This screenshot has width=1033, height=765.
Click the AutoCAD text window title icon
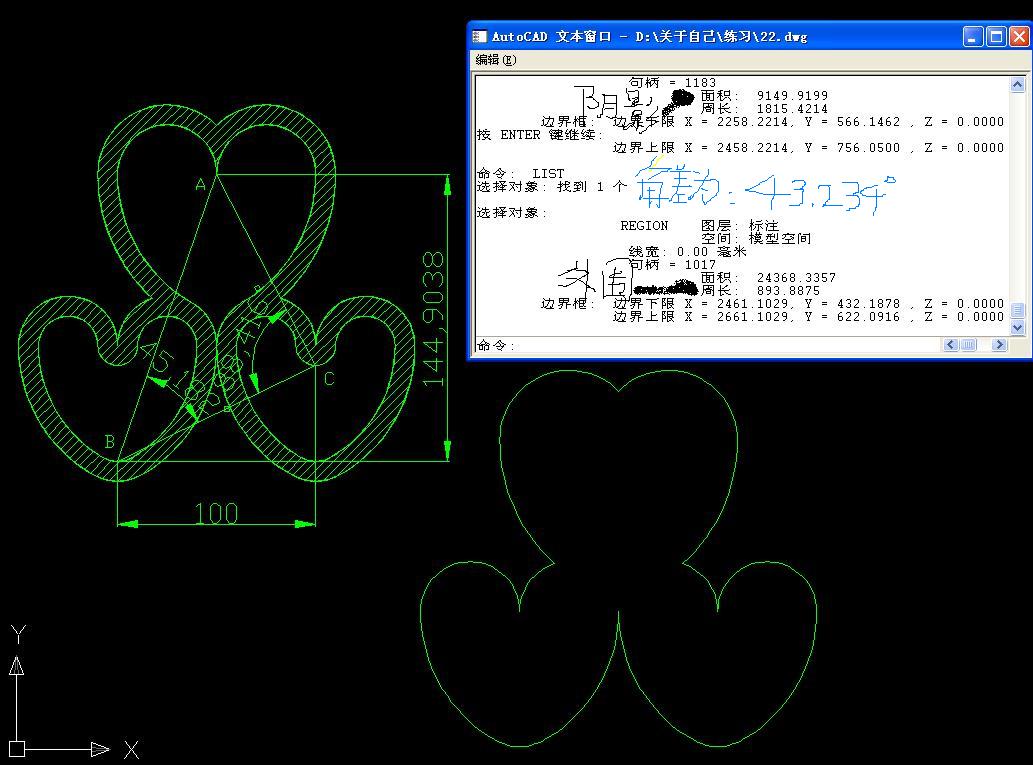[480, 36]
